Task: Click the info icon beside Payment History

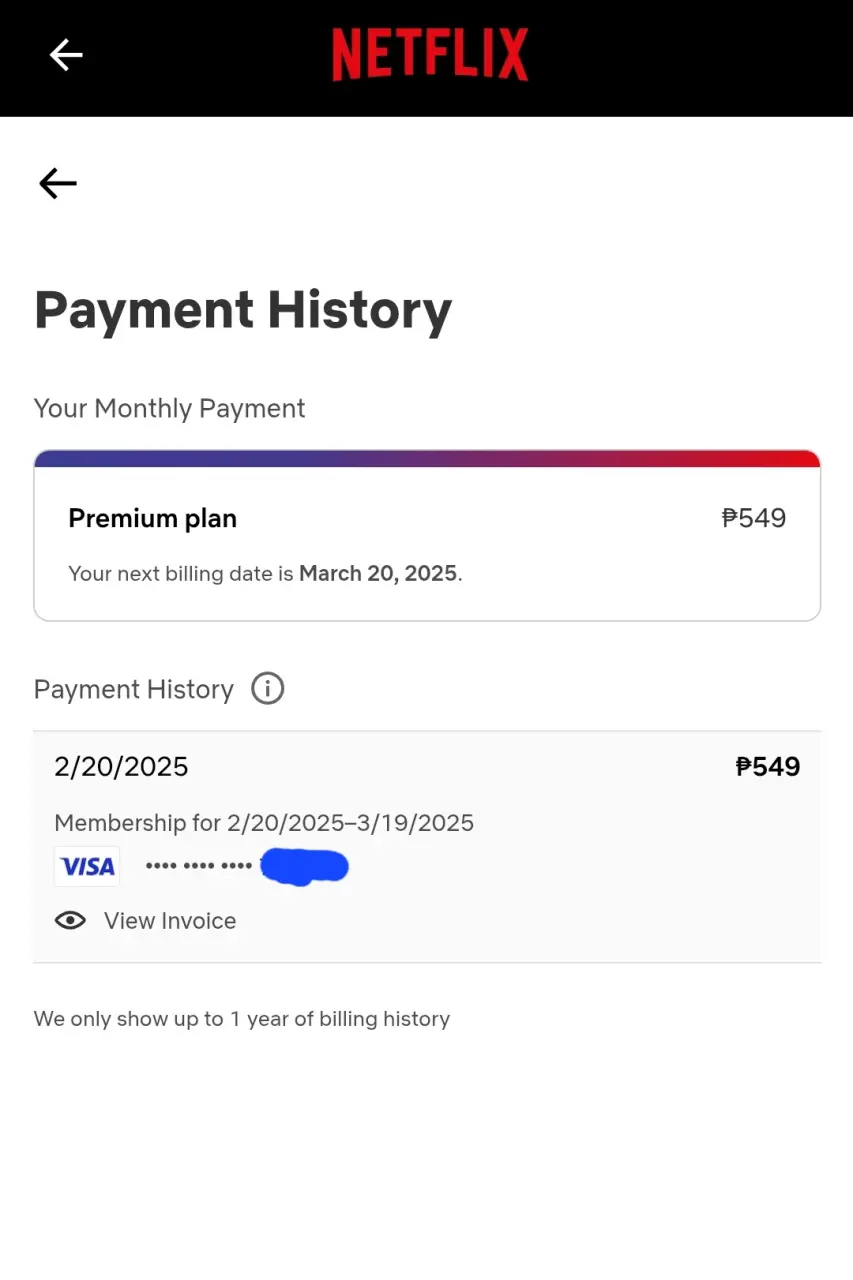Action: 267,688
